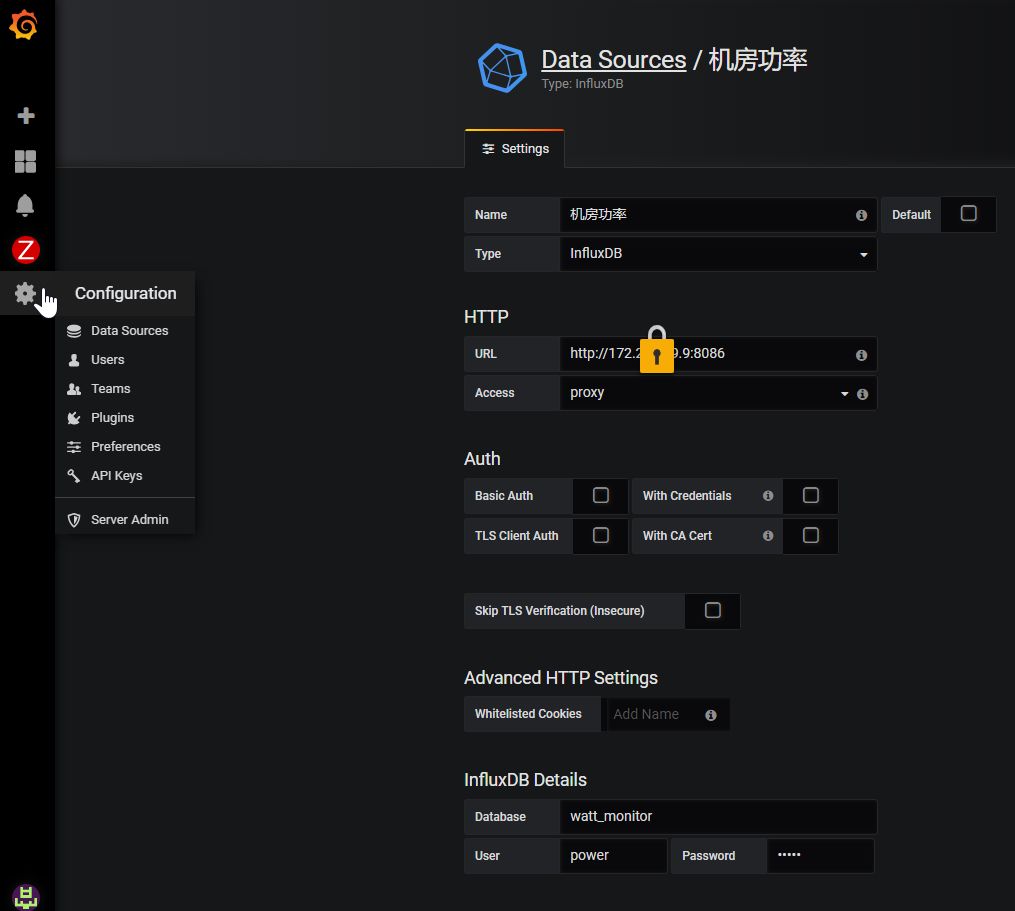Click the Server Admin shield icon
Image resolution: width=1015 pixels, height=911 pixels.
74,520
